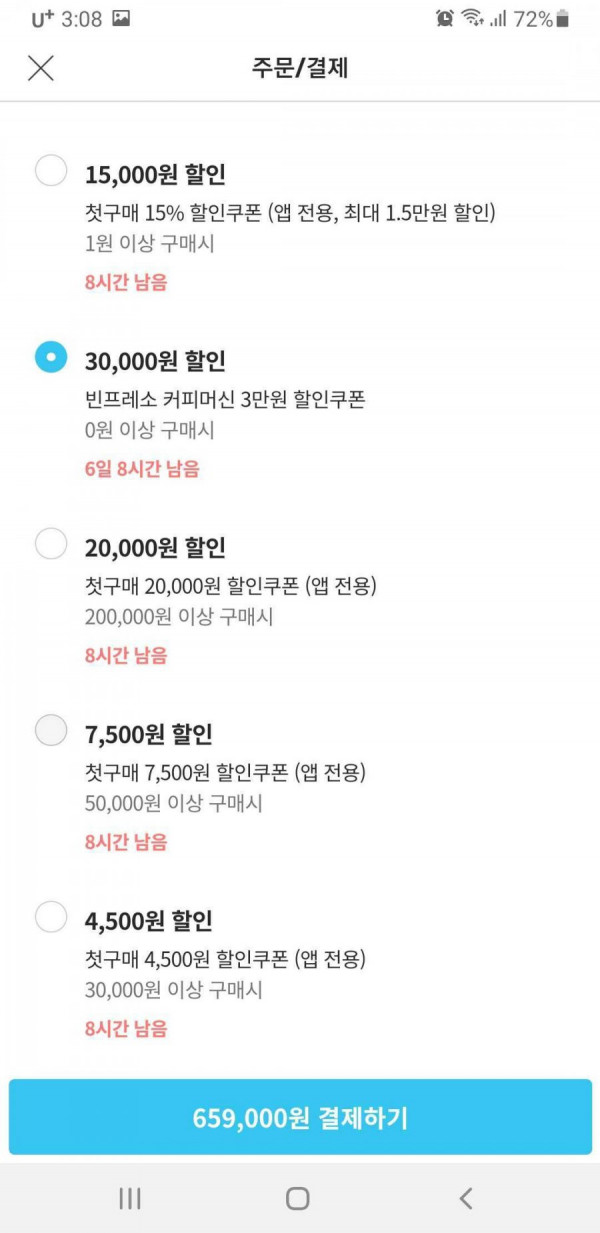Tap the 6일 8시간 남음 expiry label
The image size is (600, 1233).
pos(142,468)
